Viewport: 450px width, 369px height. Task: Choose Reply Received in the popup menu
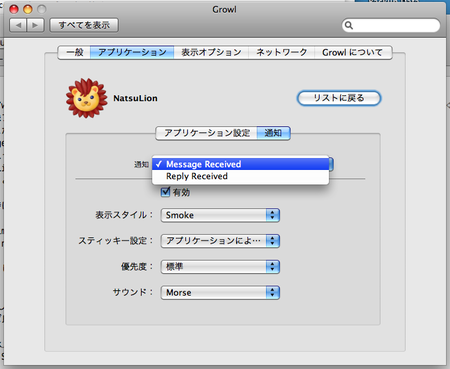(x=240, y=176)
